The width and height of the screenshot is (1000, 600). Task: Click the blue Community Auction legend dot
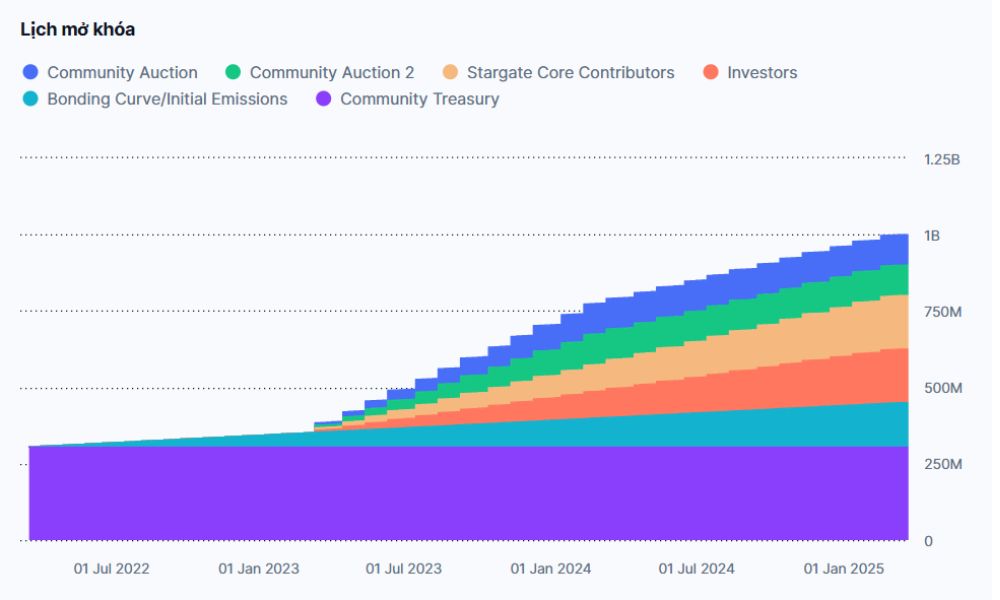pyautogui.click(x=30, y=72)
